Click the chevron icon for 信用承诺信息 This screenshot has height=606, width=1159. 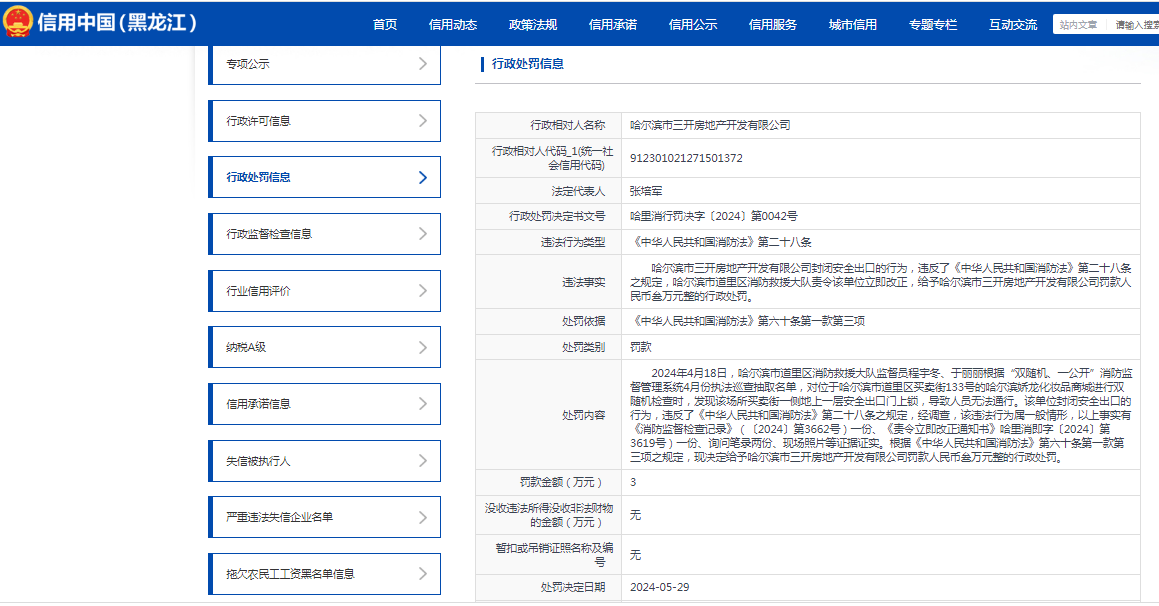tap(423, 404)
